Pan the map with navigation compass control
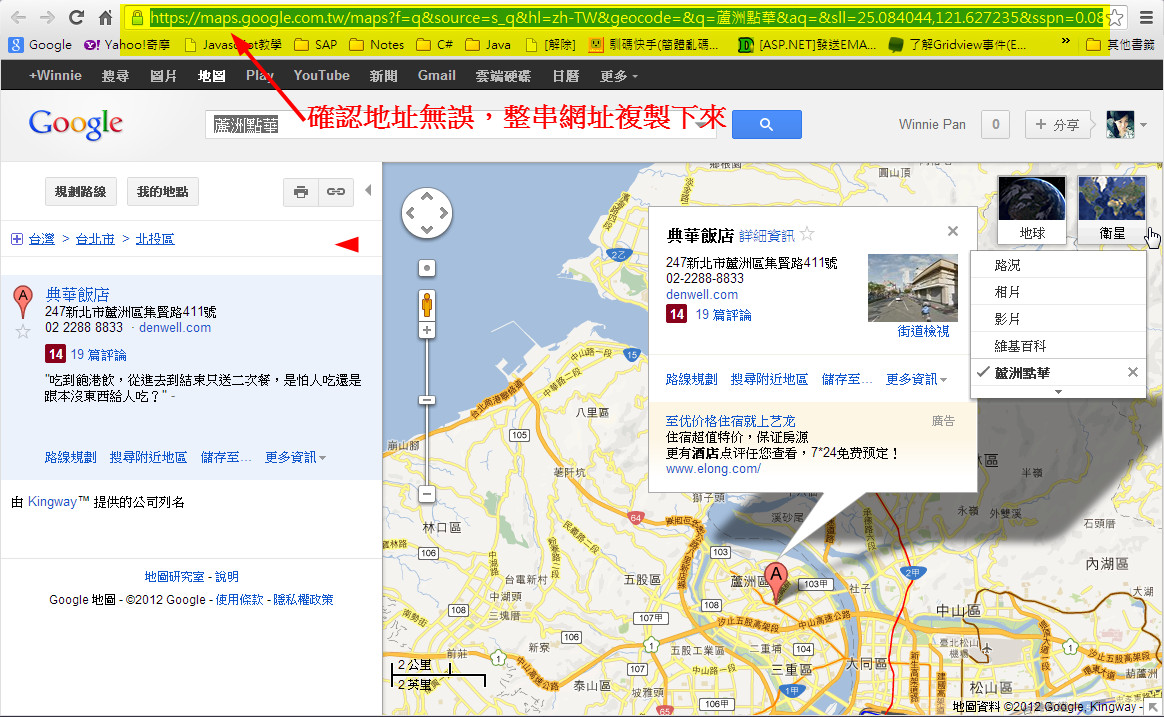Viewport: 1164px width, 717px height. [x=426, y=213]
